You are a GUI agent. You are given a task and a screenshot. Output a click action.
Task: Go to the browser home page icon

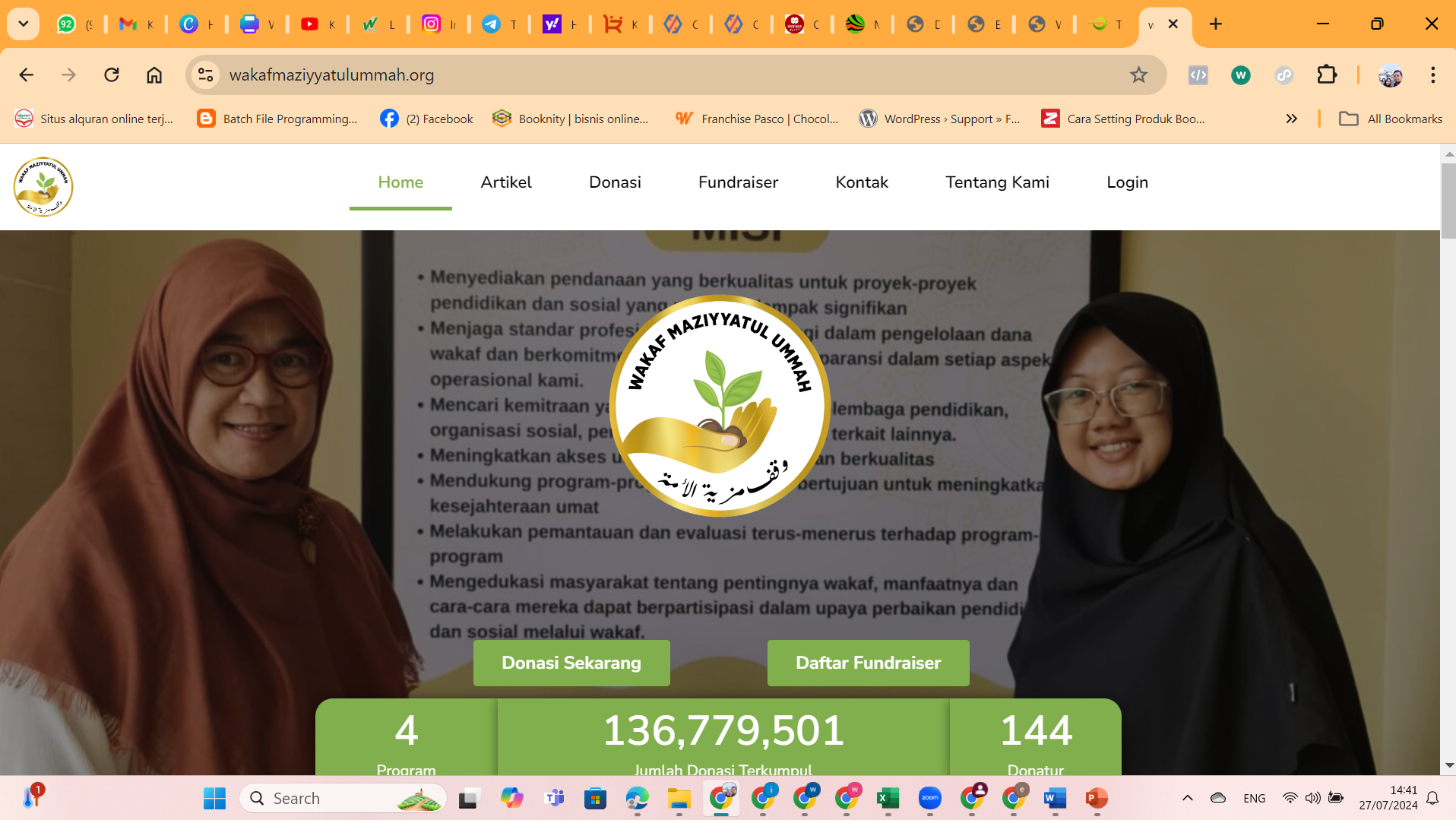(x=154, y=74)
